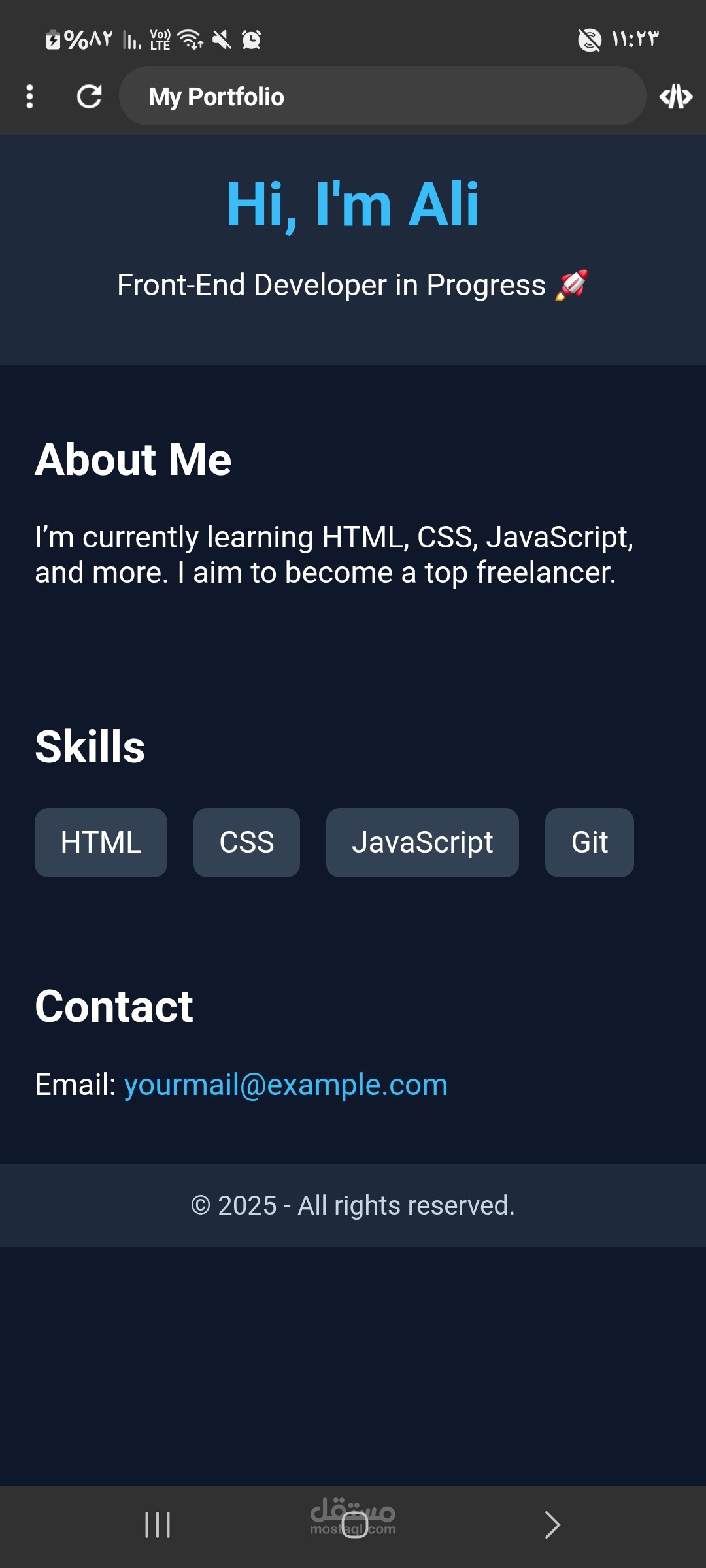Tap the muted sound status icon

pos(222,40)
